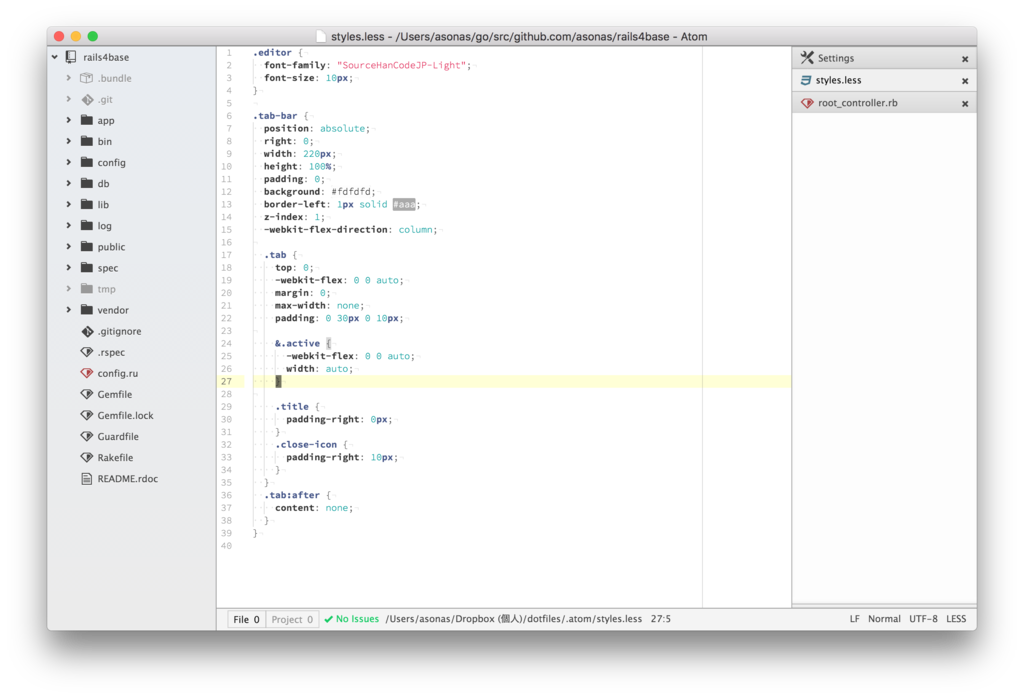Image resolution: width=1024 pixels, height=698 pixels.
Task: Switch to the styles.less tab
Action: (x=884, y=80)
